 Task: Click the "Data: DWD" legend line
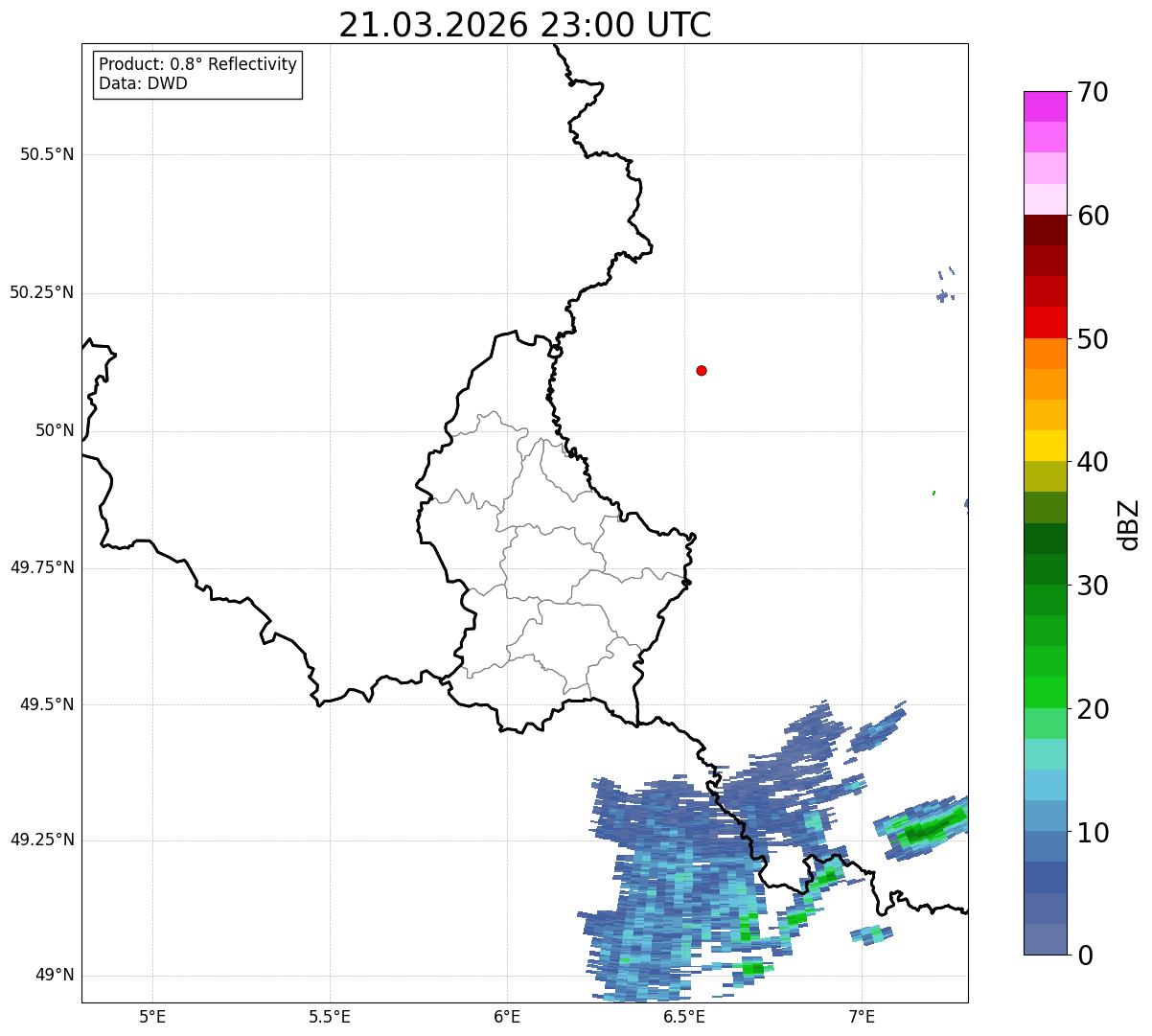pos(143,83)
